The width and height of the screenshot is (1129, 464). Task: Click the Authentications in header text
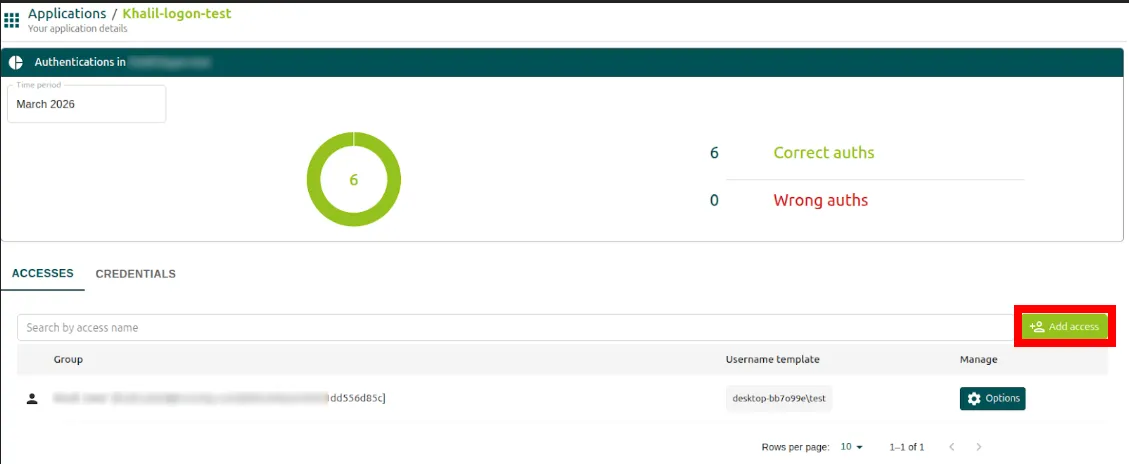click(81, 63)
